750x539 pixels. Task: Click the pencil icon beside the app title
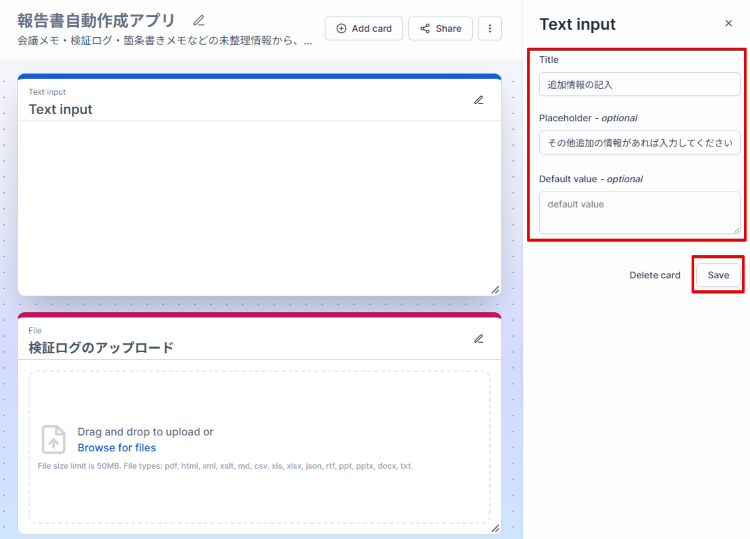(199, 20)
